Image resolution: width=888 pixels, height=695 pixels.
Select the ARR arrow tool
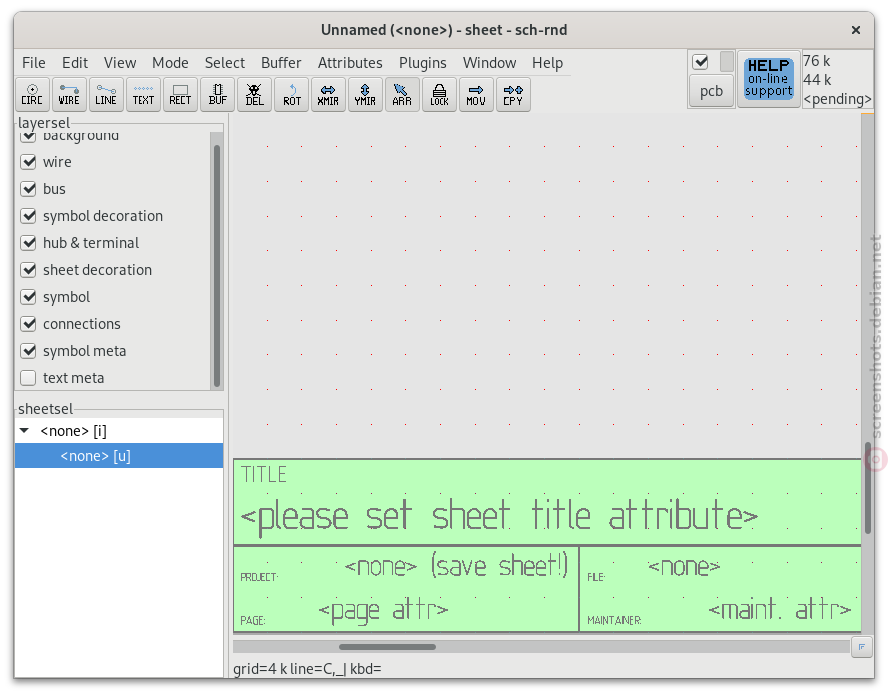pyautogui.click(x=402, y=95)
